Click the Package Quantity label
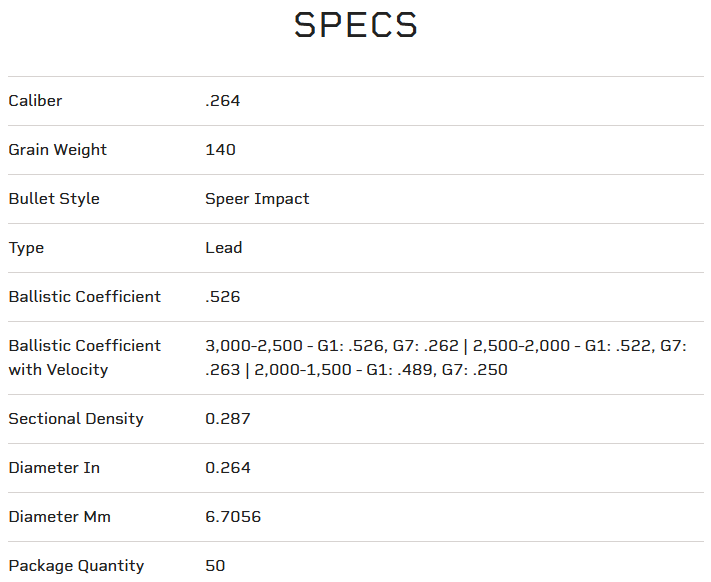 point(76,566)
